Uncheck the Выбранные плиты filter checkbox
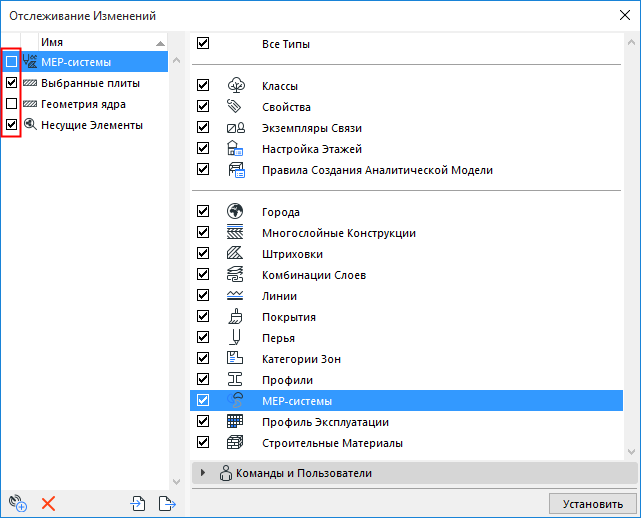The height and width of the screenshot is (518, 641). [11, 83]
